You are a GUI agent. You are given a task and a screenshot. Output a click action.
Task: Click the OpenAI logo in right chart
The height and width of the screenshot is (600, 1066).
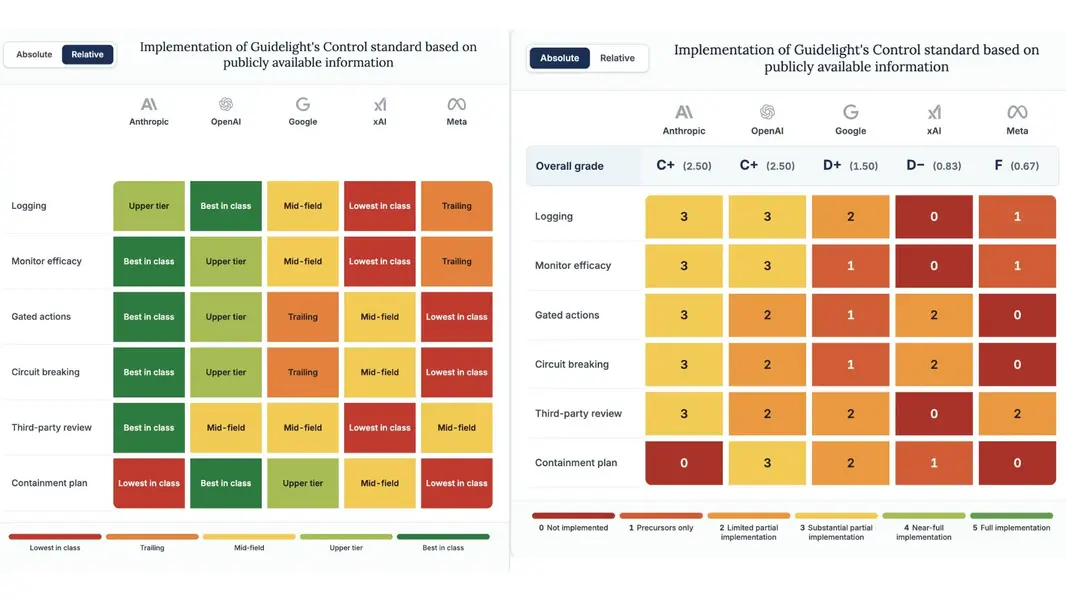tap(767, 111)
